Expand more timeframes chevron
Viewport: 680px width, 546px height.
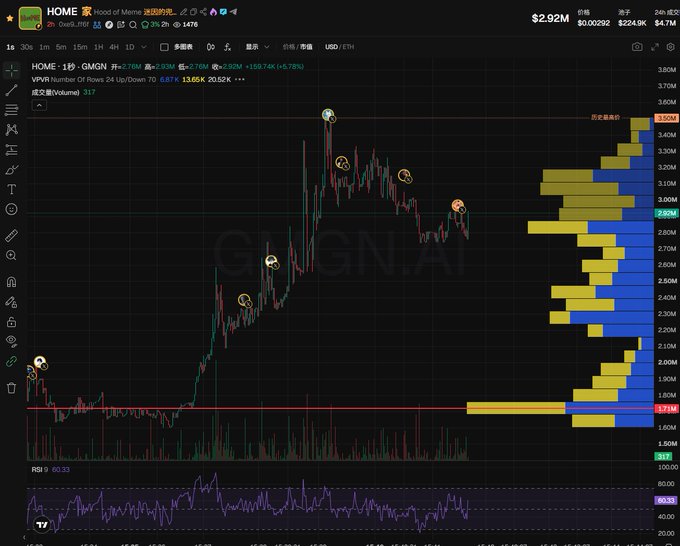[144, 47]
